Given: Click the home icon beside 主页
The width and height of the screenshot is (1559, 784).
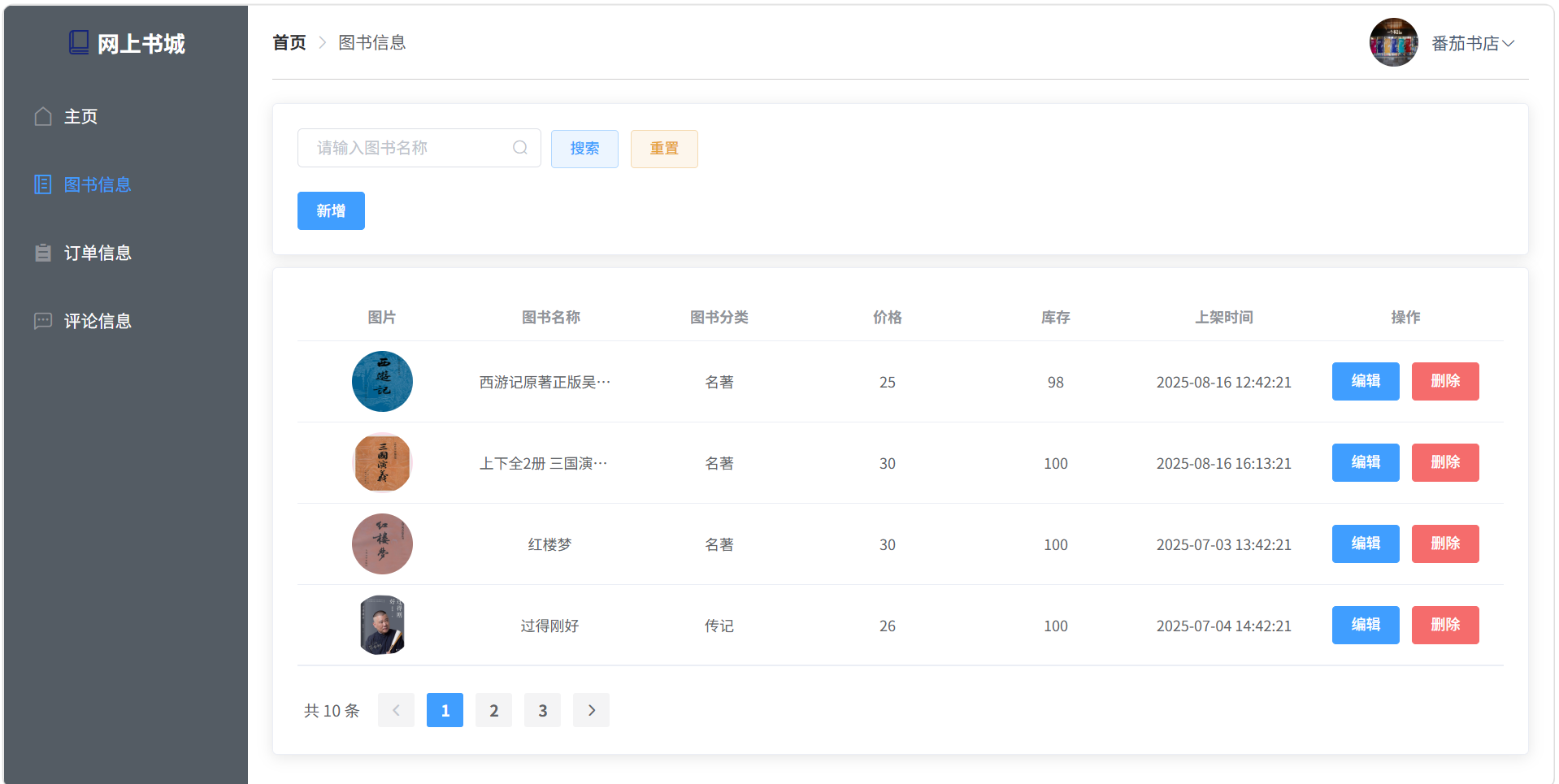Looking at the screenshot, I should [x=43, y=116].
